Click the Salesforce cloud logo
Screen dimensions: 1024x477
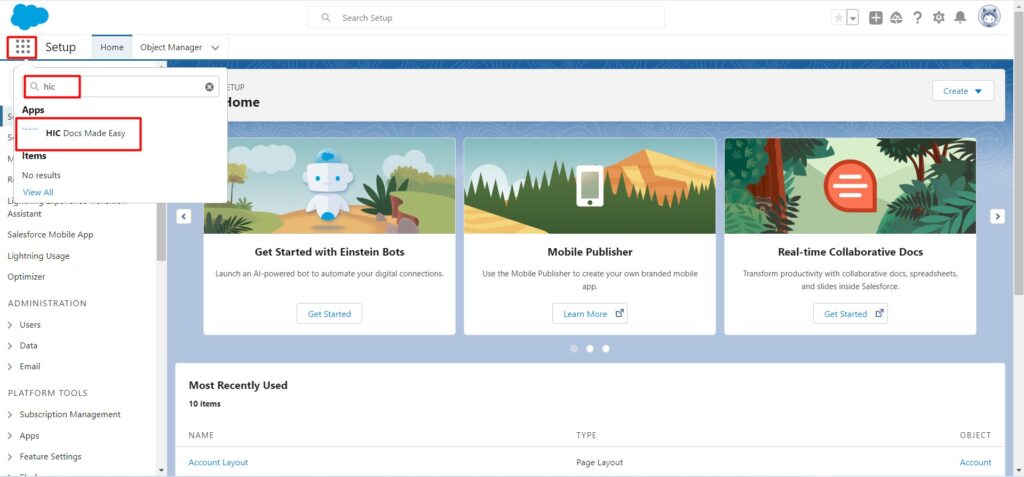(x=29, y=16)
